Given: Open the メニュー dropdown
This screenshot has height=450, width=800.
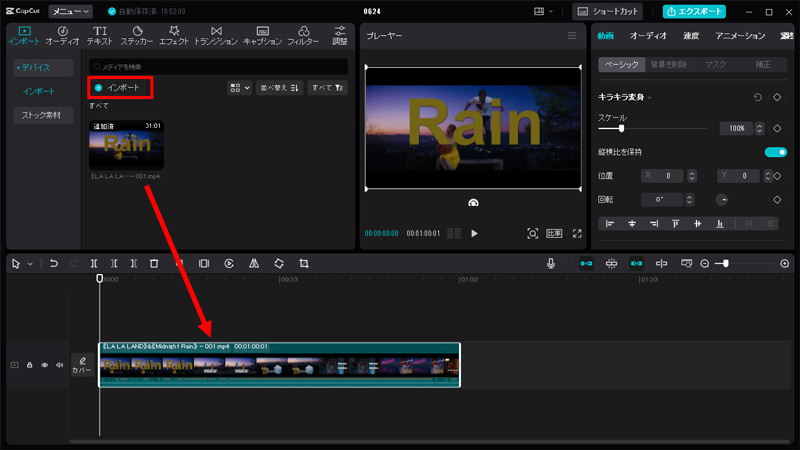Looking at the screenshot, I should coord(70,11).
